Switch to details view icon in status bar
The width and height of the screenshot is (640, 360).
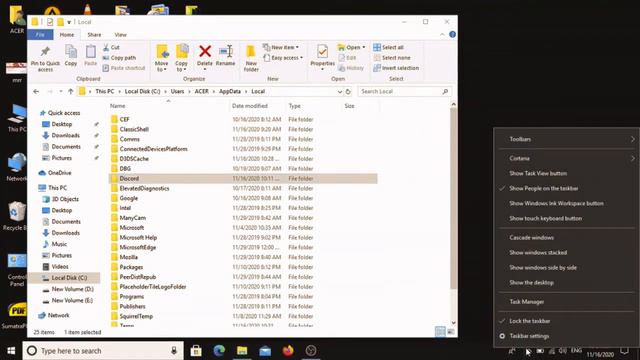[x=440, y=332]
